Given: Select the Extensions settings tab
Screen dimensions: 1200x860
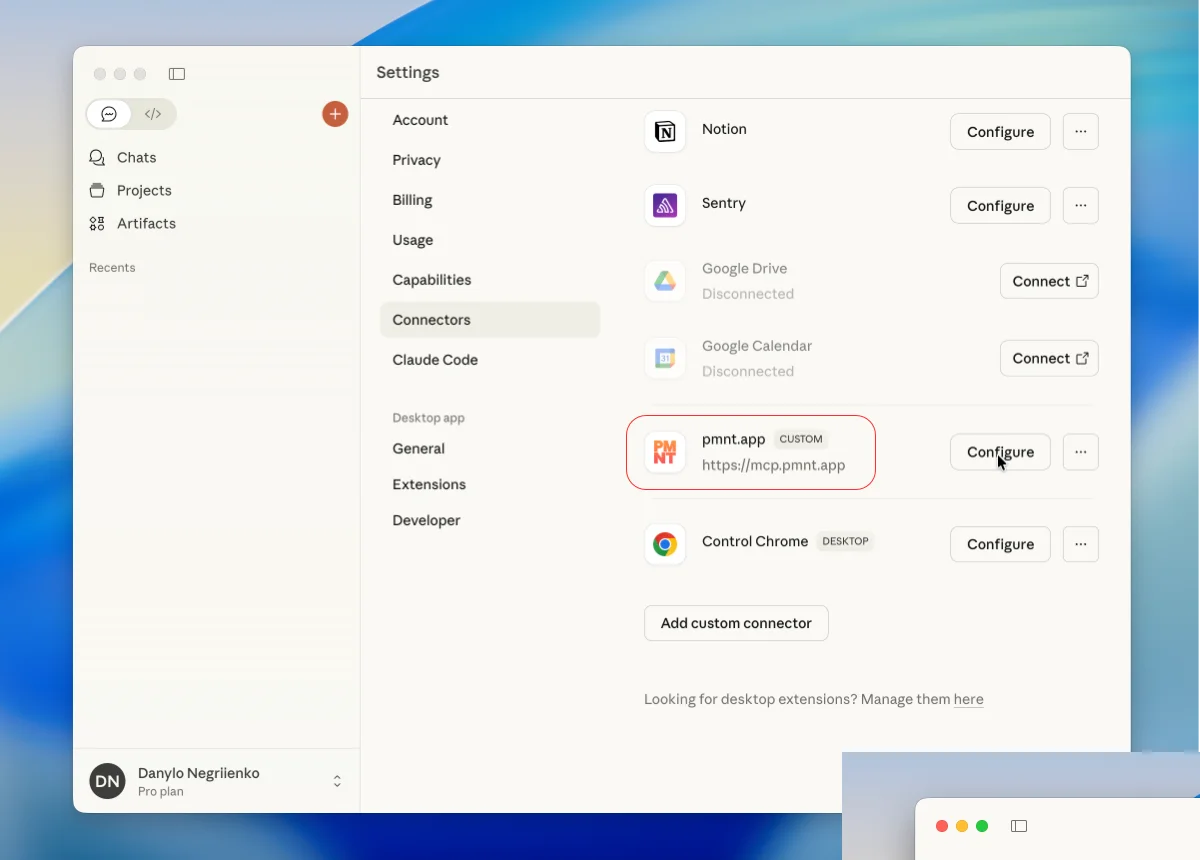Looking at the screenshot, I should [x=429, y=485].
